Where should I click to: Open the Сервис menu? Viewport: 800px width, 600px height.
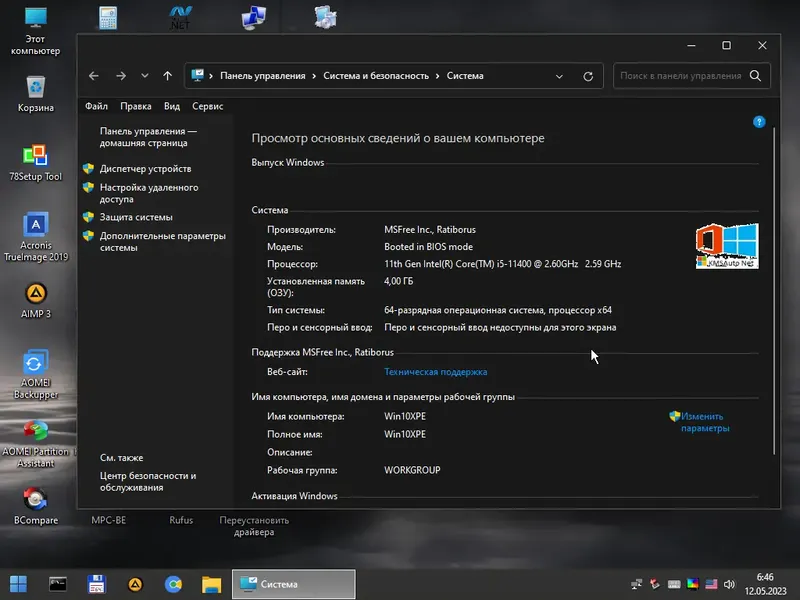(x=208, y=106)
